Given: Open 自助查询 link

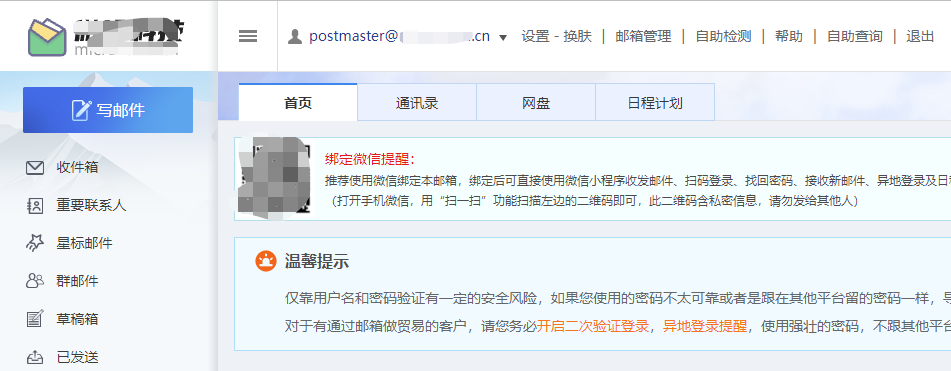Looking at the screenshot, I should (x=855, y=36).
